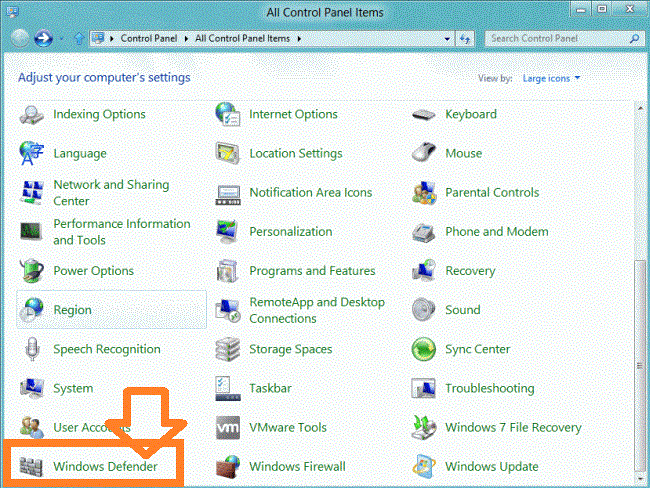Open the System computer icon
The image size is (650, 488).
click(x=32, y=388)
